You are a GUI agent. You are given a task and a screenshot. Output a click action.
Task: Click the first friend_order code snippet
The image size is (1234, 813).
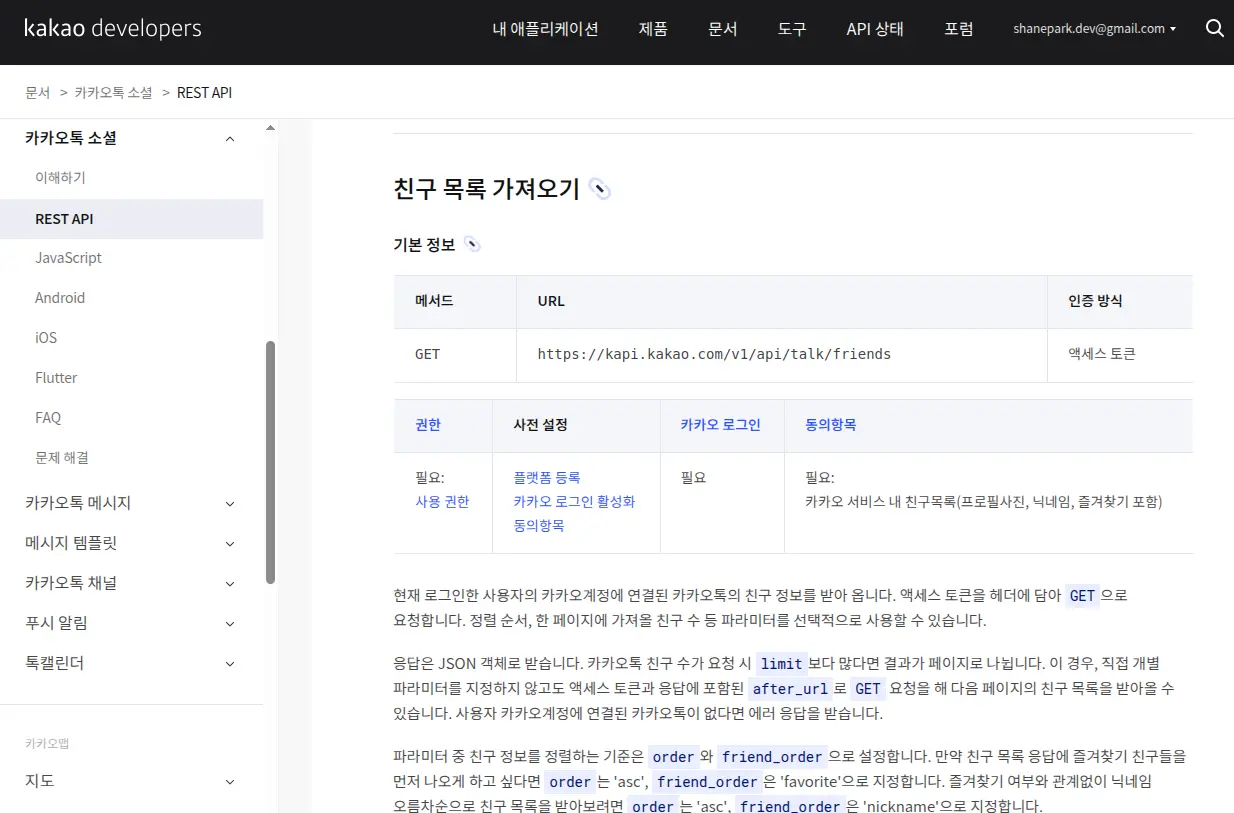click(x=772, y=757)
